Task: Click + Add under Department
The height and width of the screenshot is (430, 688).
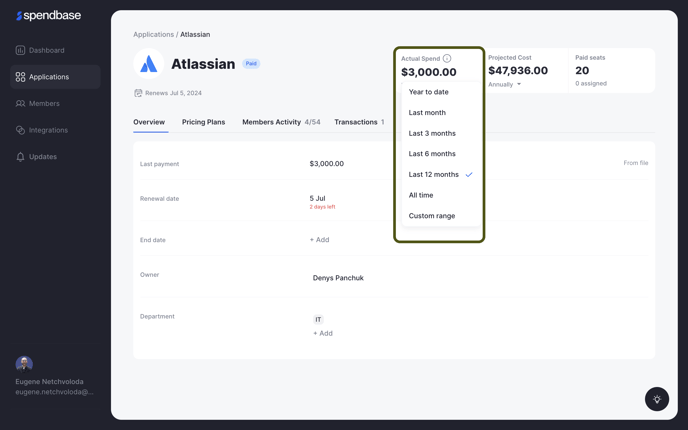Action: [x=323, y=333]
